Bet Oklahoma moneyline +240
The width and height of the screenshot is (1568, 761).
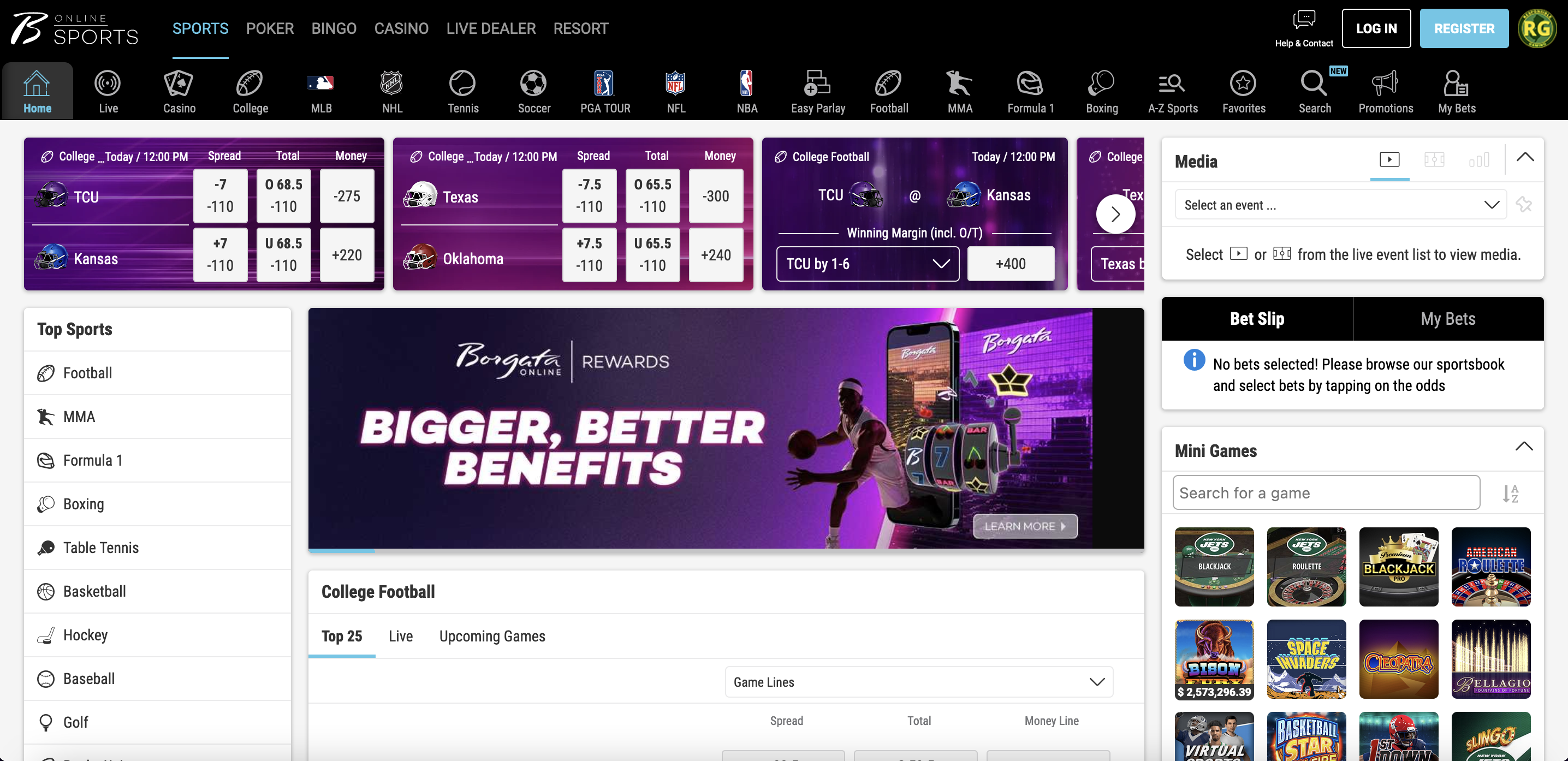pos(716,255)
